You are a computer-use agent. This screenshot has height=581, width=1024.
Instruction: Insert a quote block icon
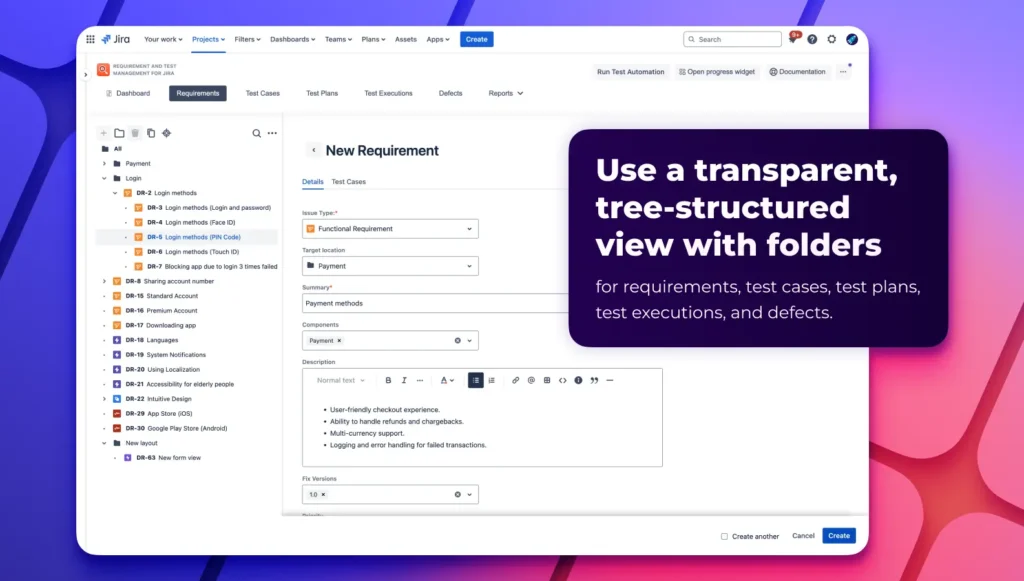[x=594, y=380]
